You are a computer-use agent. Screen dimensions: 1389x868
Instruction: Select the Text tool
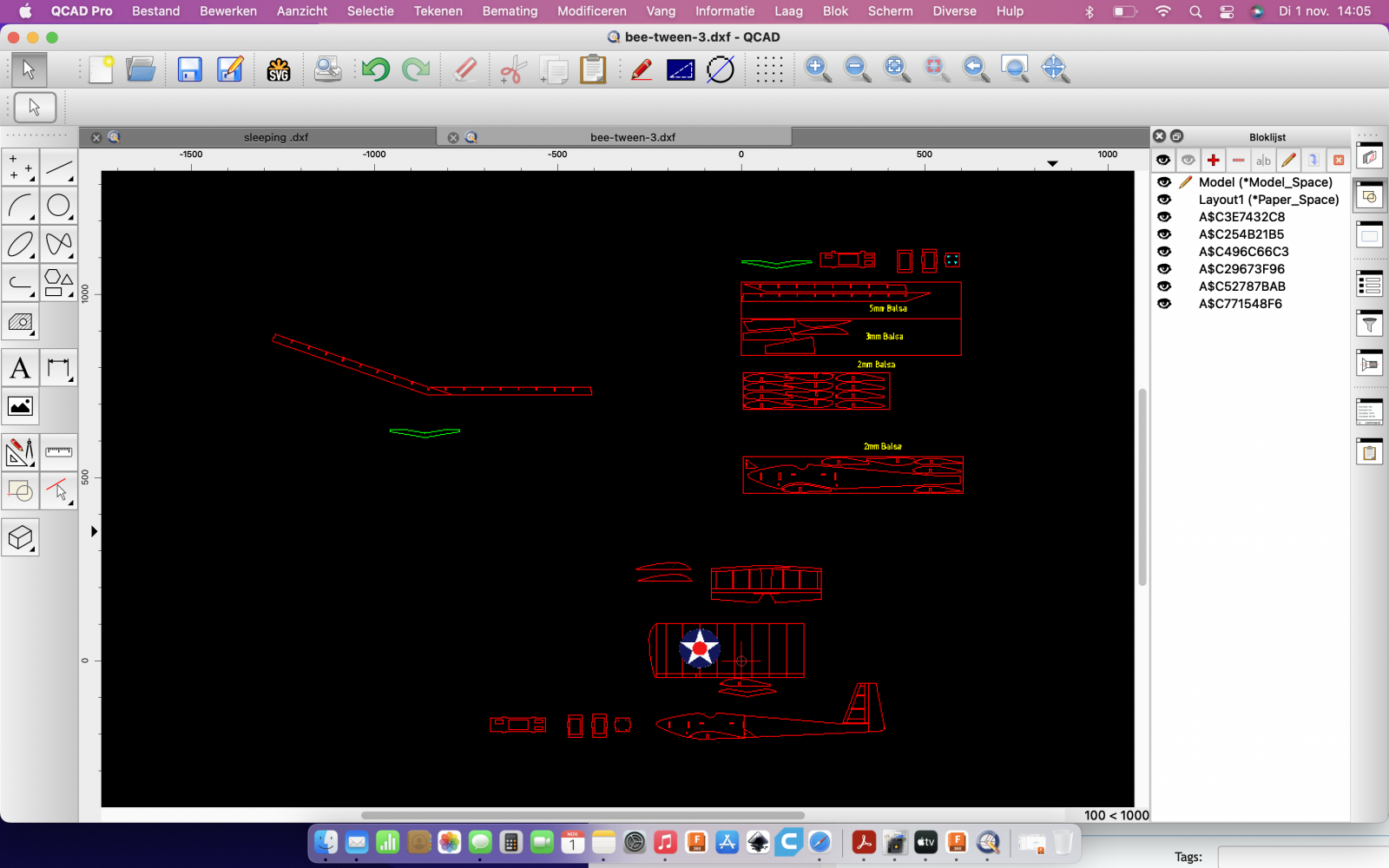(x=21, y=368)
